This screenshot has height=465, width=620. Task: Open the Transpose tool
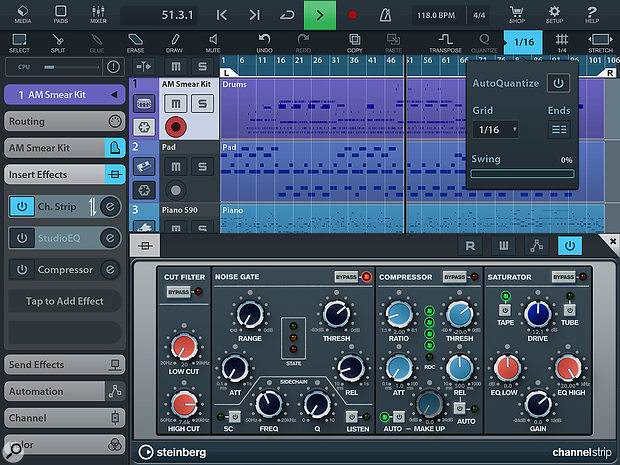446,43
